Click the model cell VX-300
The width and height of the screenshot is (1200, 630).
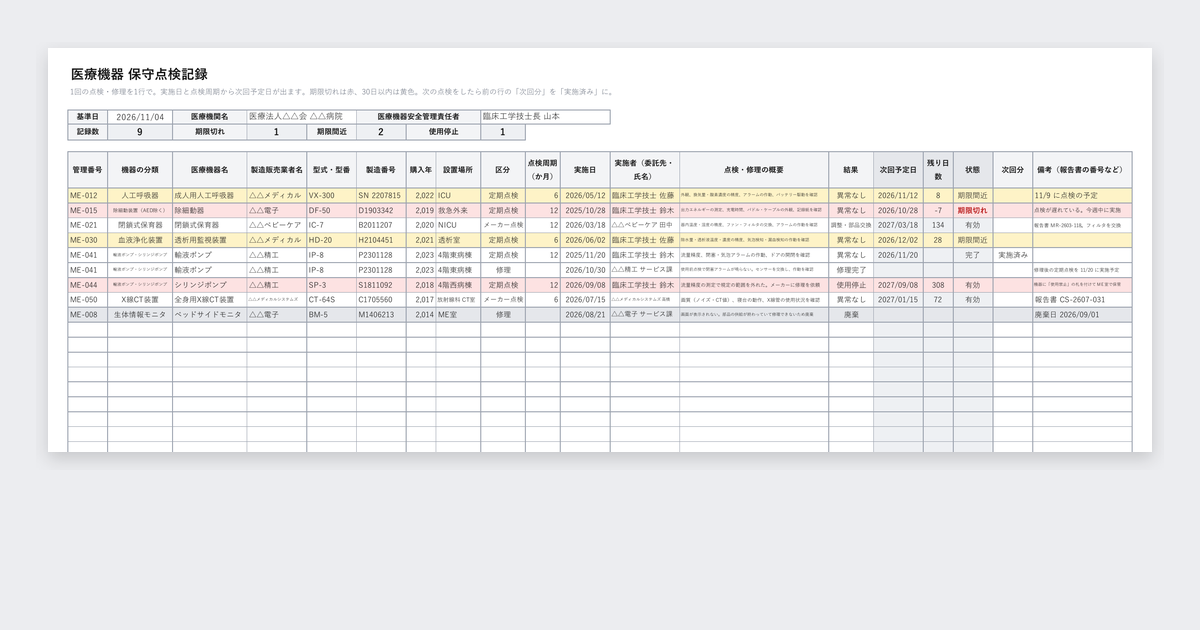click(x=332, y=196)
